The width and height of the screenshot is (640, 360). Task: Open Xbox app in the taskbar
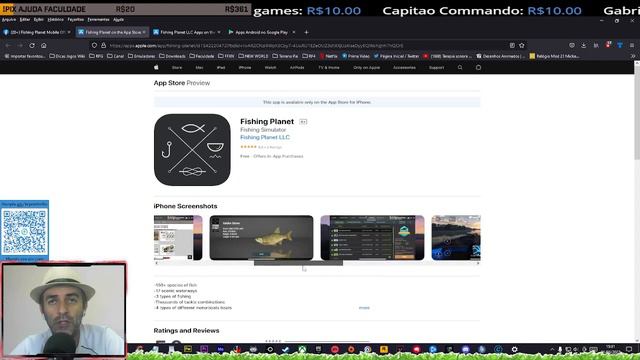tap(302, 349)
